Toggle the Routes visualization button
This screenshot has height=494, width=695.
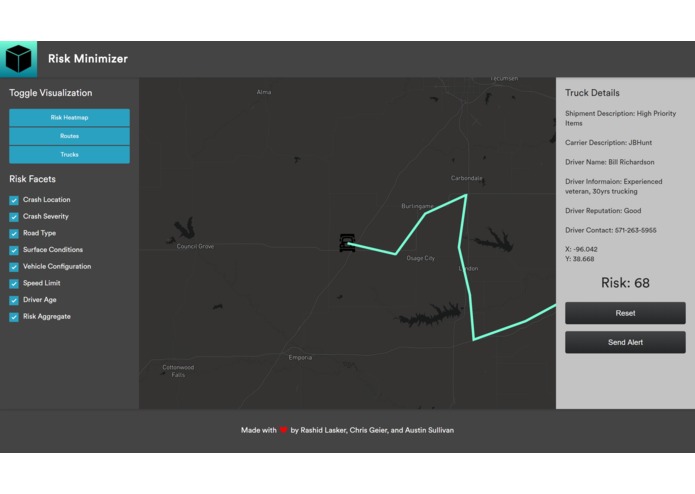pyautogui.click(x=69, y=136)
